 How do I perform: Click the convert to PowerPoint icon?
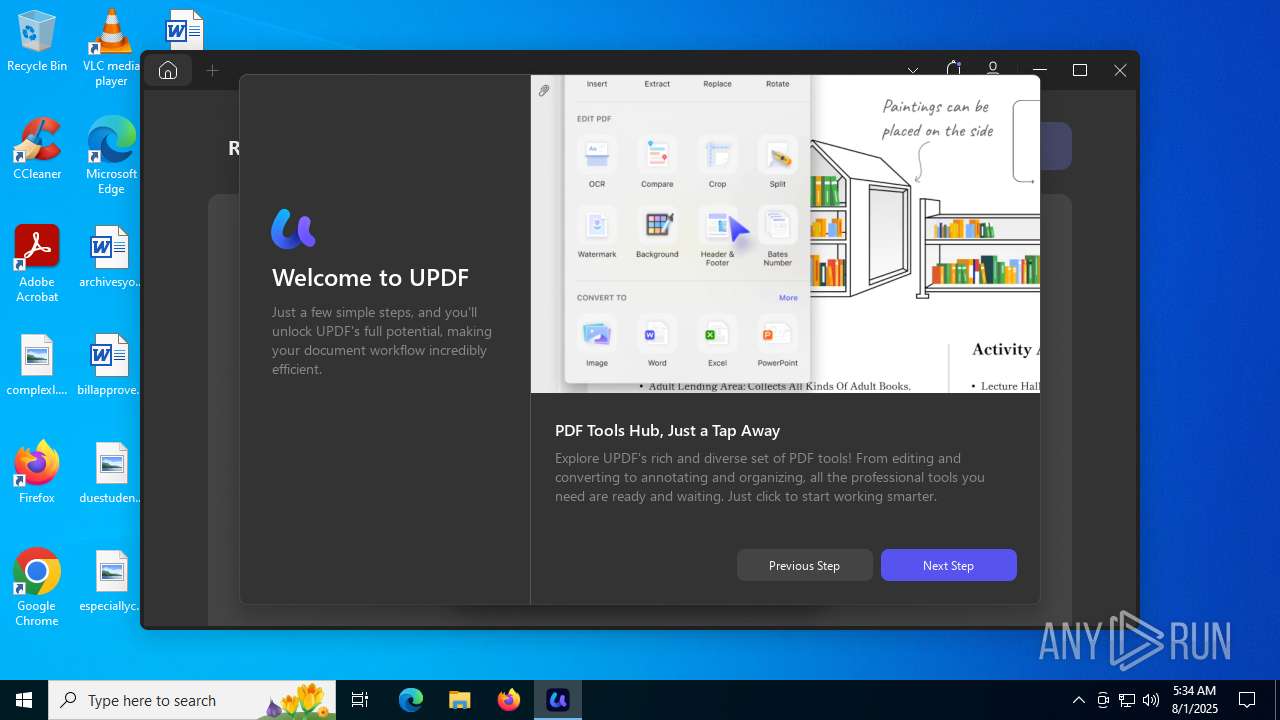[777, 334]
